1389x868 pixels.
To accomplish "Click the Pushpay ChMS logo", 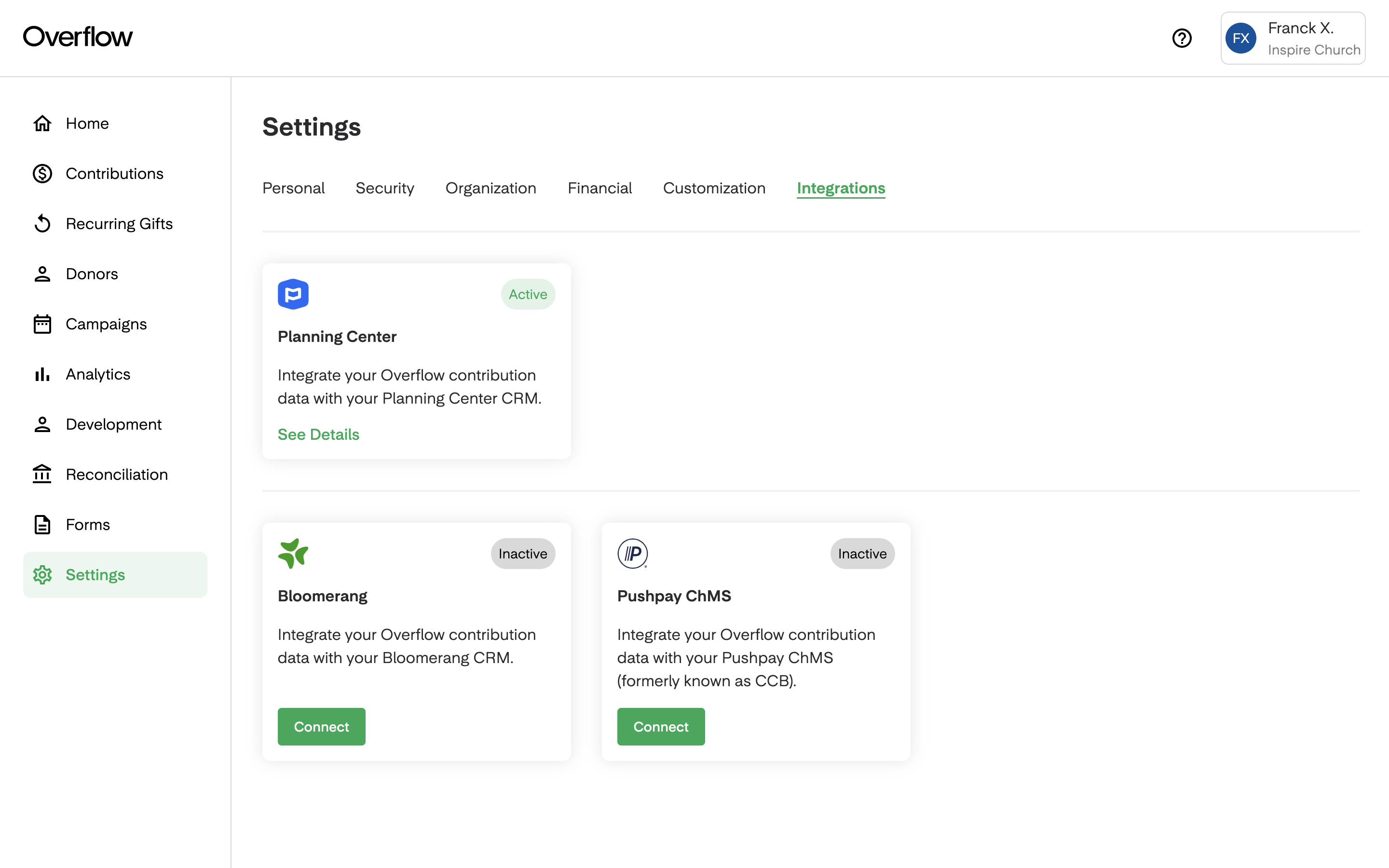I will (x=632, y=554).
